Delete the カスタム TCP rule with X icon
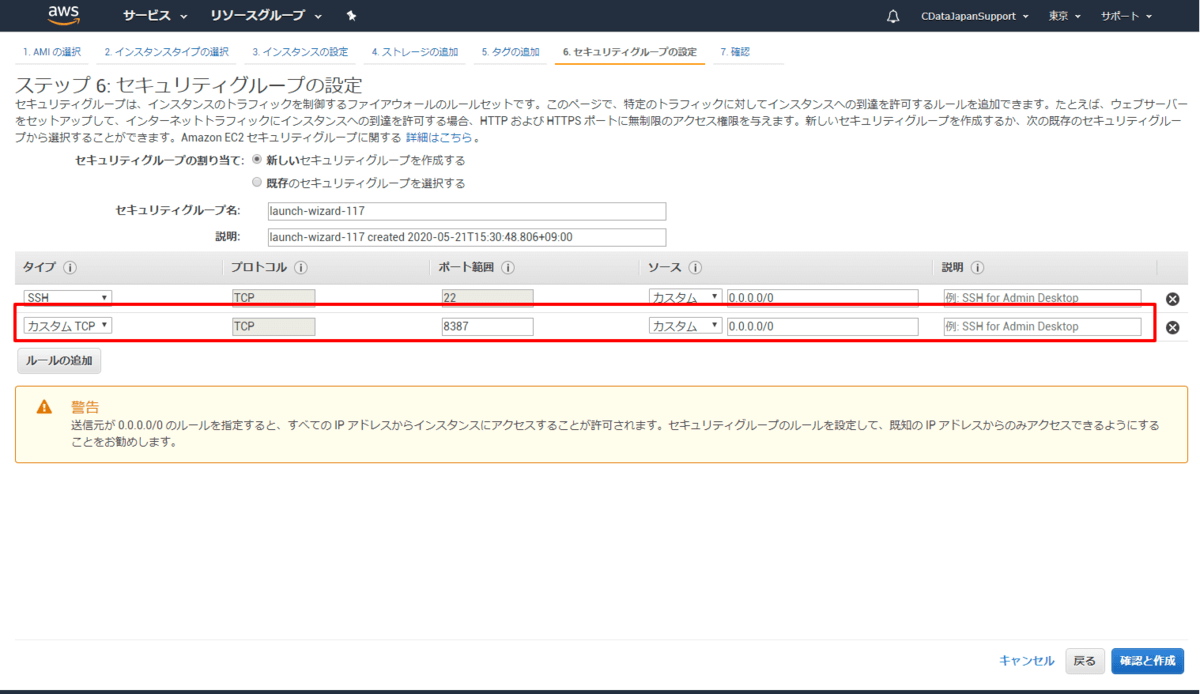 point(1173,327)
